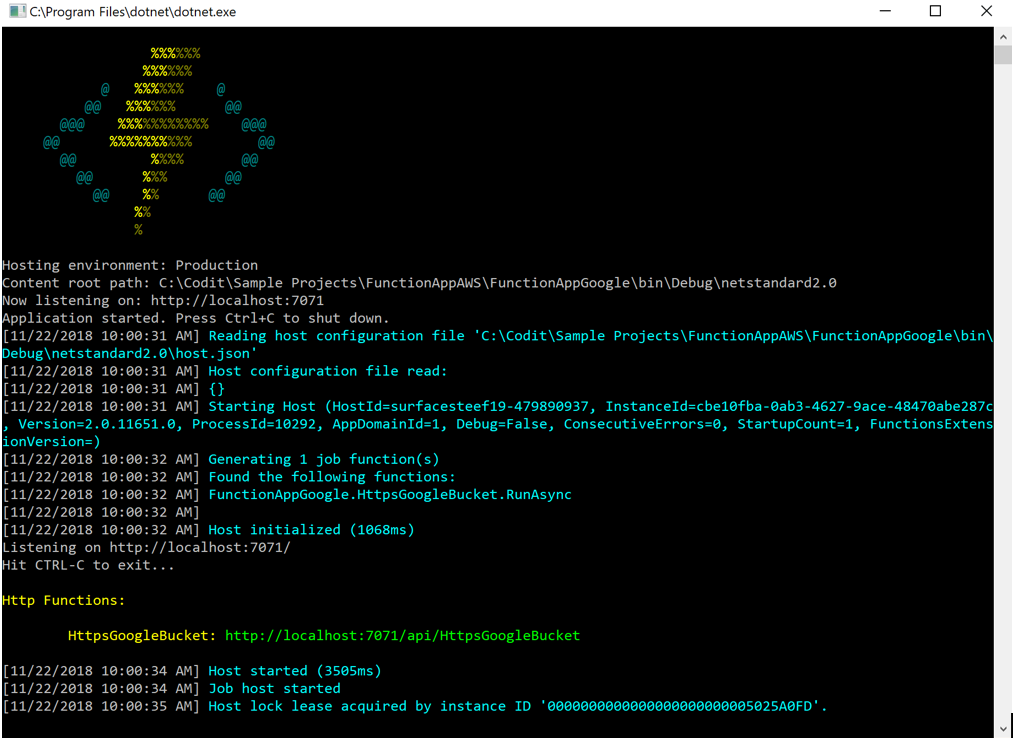Click the localhost:7071/api/HttpsGoogleBucket URL

(x=402, y=636)
